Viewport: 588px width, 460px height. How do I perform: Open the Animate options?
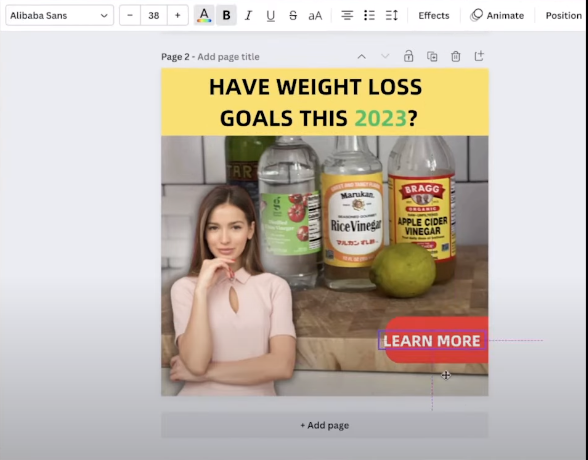click(x=497, y=15)
